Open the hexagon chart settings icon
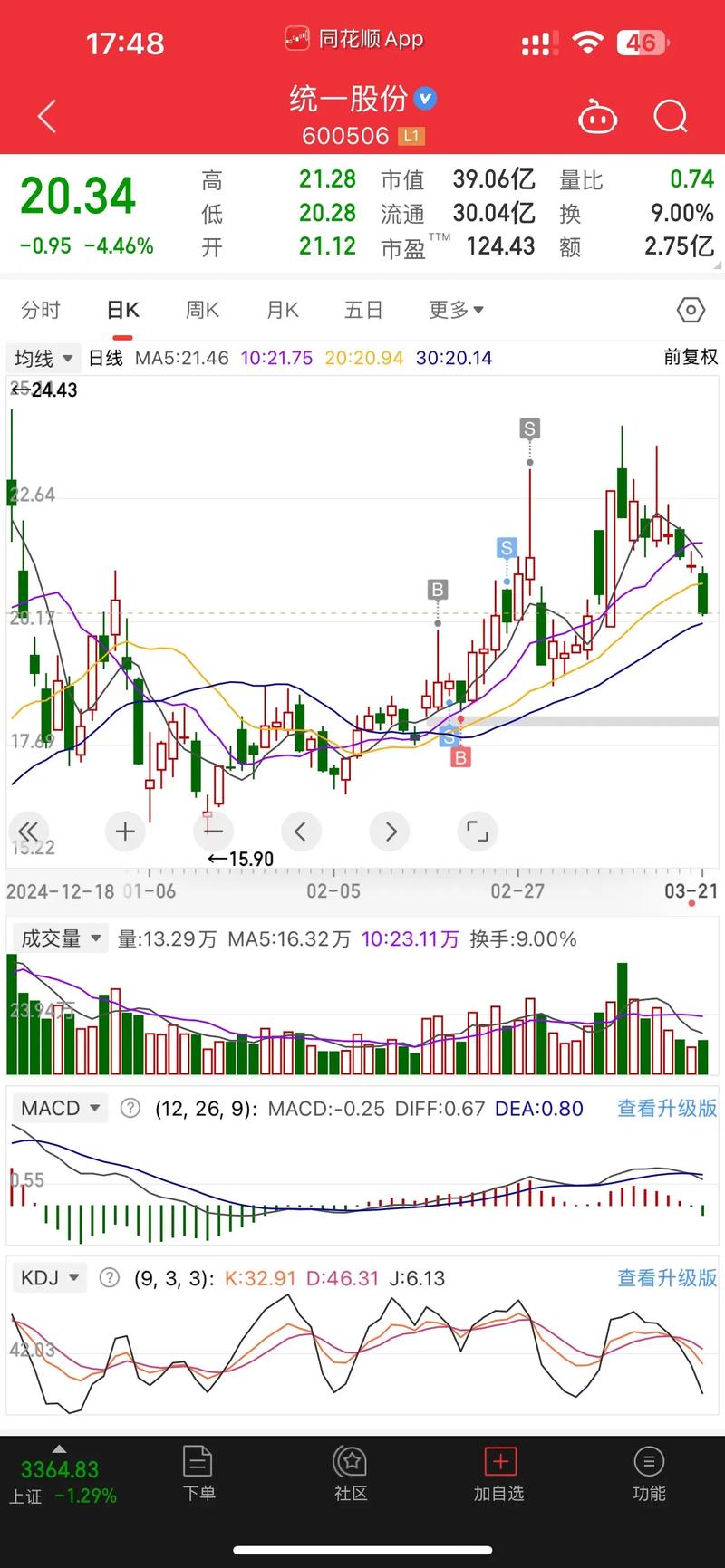Image resolution: width=725 pixels, height=1568 pixels. [691, 311]
